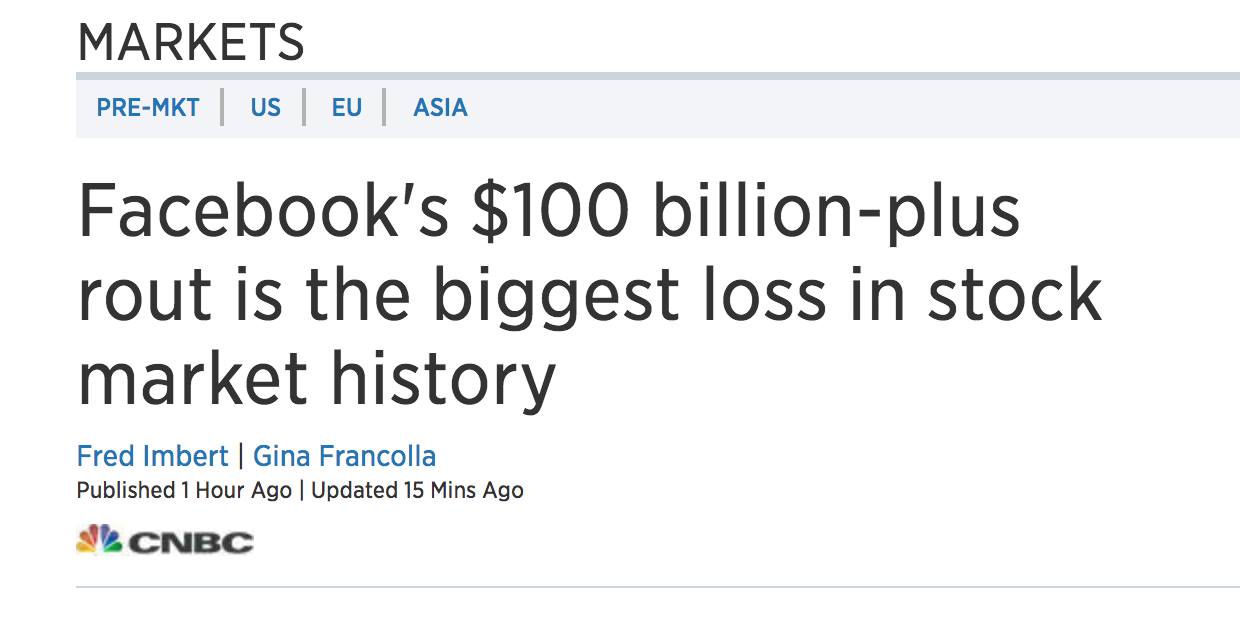Click the Facebook rout article headline
Image resolution: width=1240 pixels, height=626 pixels.
click(x=590, y=297)
